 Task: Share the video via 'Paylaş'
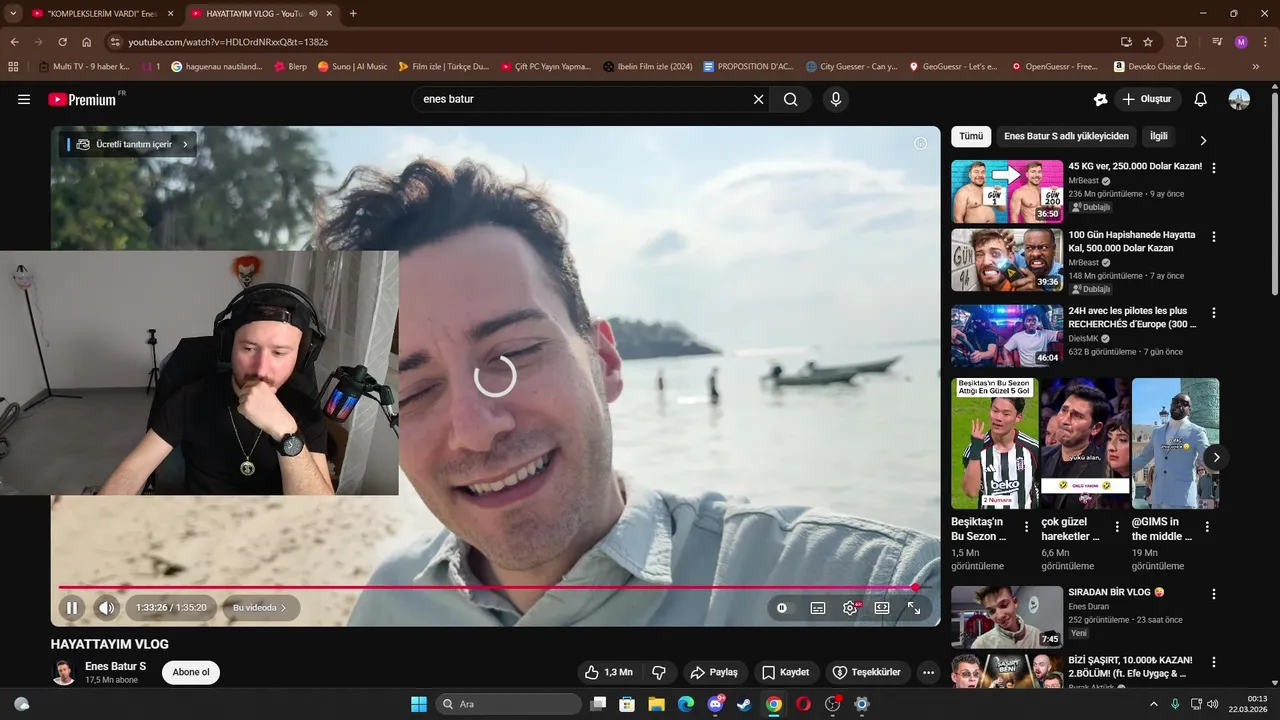pyautogui.click(x=714, y=672)
